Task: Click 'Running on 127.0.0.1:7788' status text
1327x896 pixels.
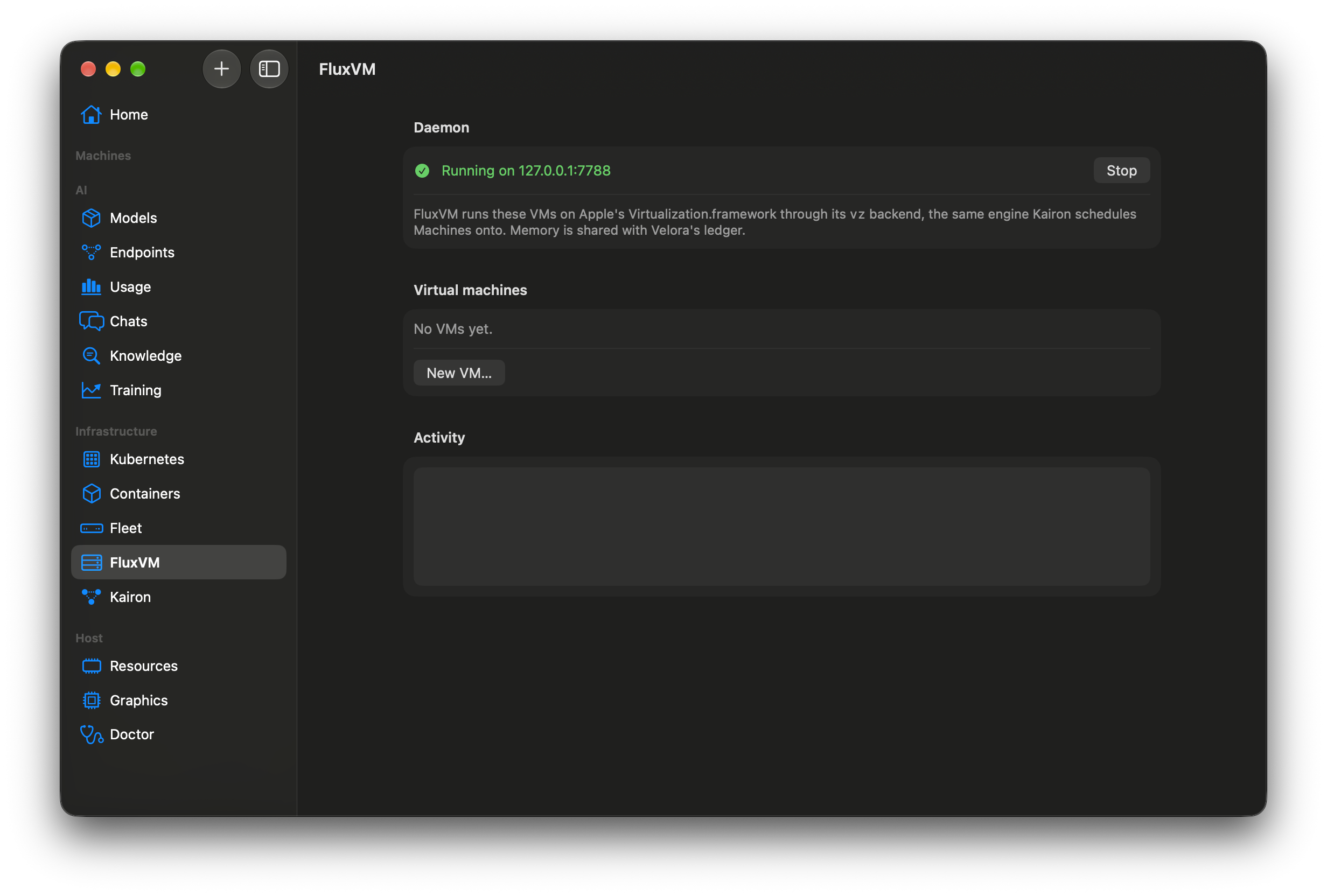Action: click(526, 171)
